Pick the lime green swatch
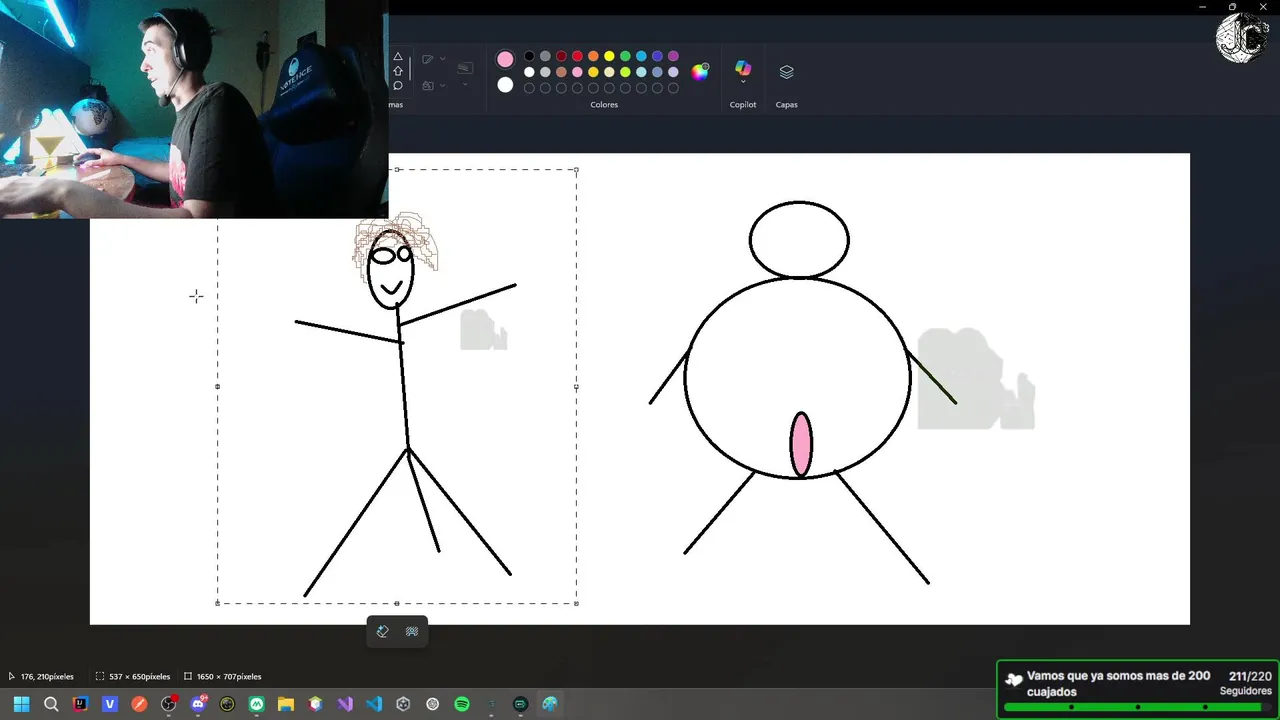The height and width of the screenshot is (720, 1280). pyautogui.click(x=625, y=72)
